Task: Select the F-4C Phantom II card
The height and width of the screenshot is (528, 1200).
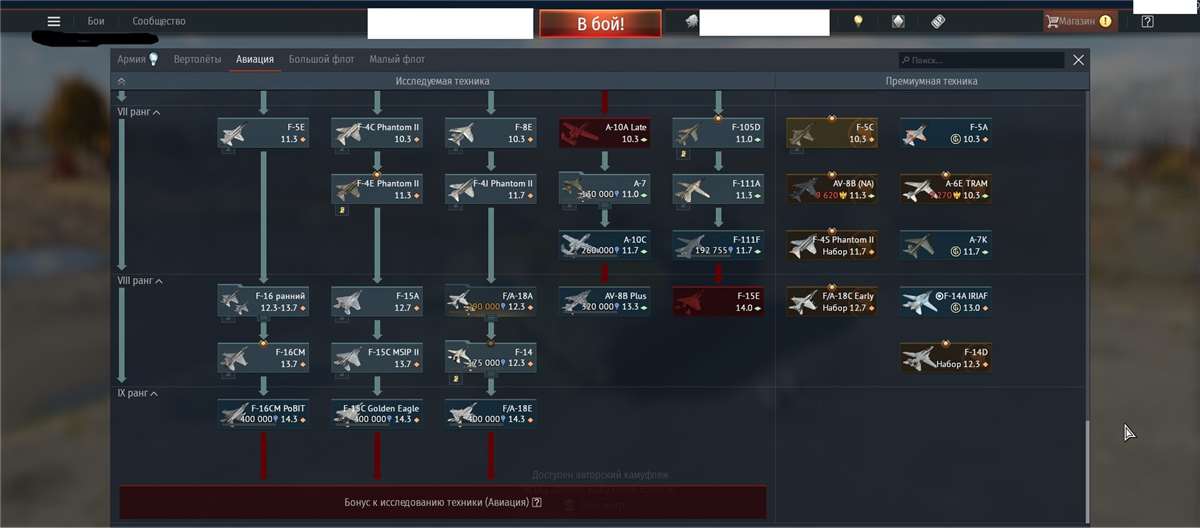Action: point(376,133)
